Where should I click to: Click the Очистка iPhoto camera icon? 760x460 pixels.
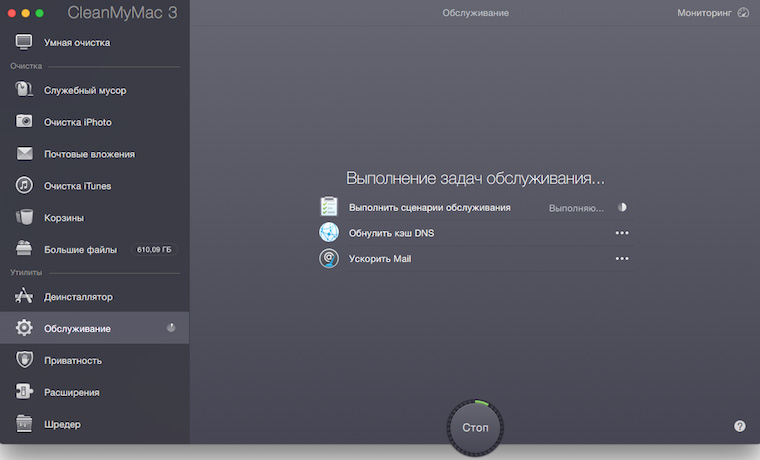click(24, 121)
